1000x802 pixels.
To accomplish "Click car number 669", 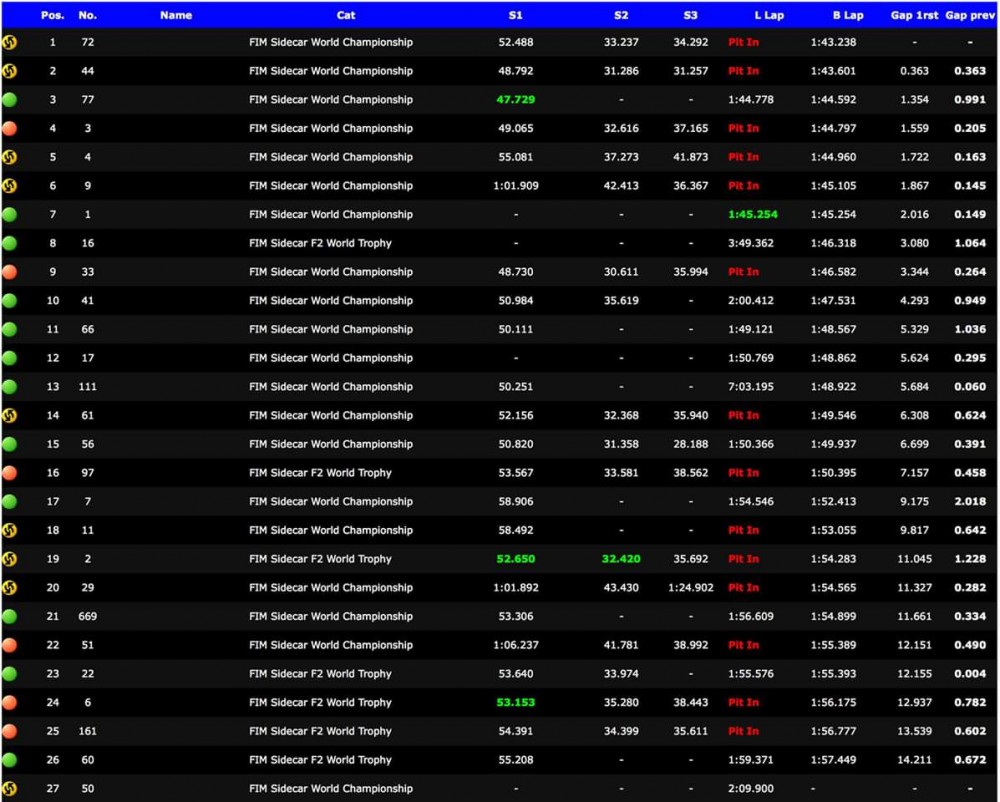I will click(87, 616).
